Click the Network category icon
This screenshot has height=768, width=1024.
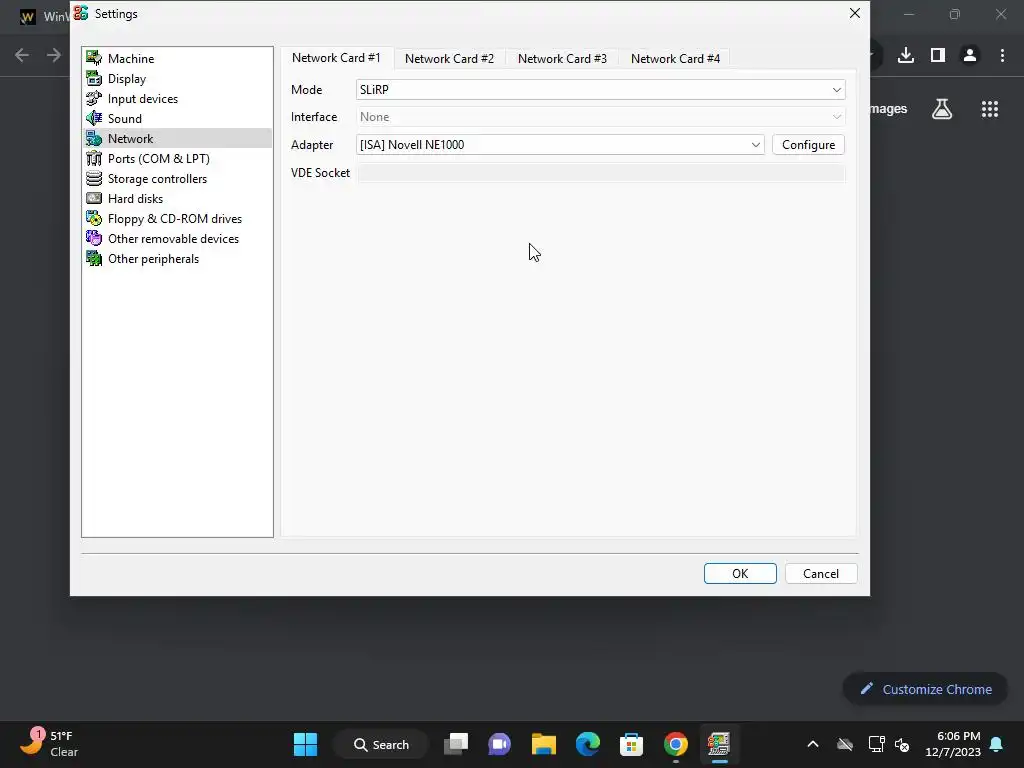(x=94, y=138)
